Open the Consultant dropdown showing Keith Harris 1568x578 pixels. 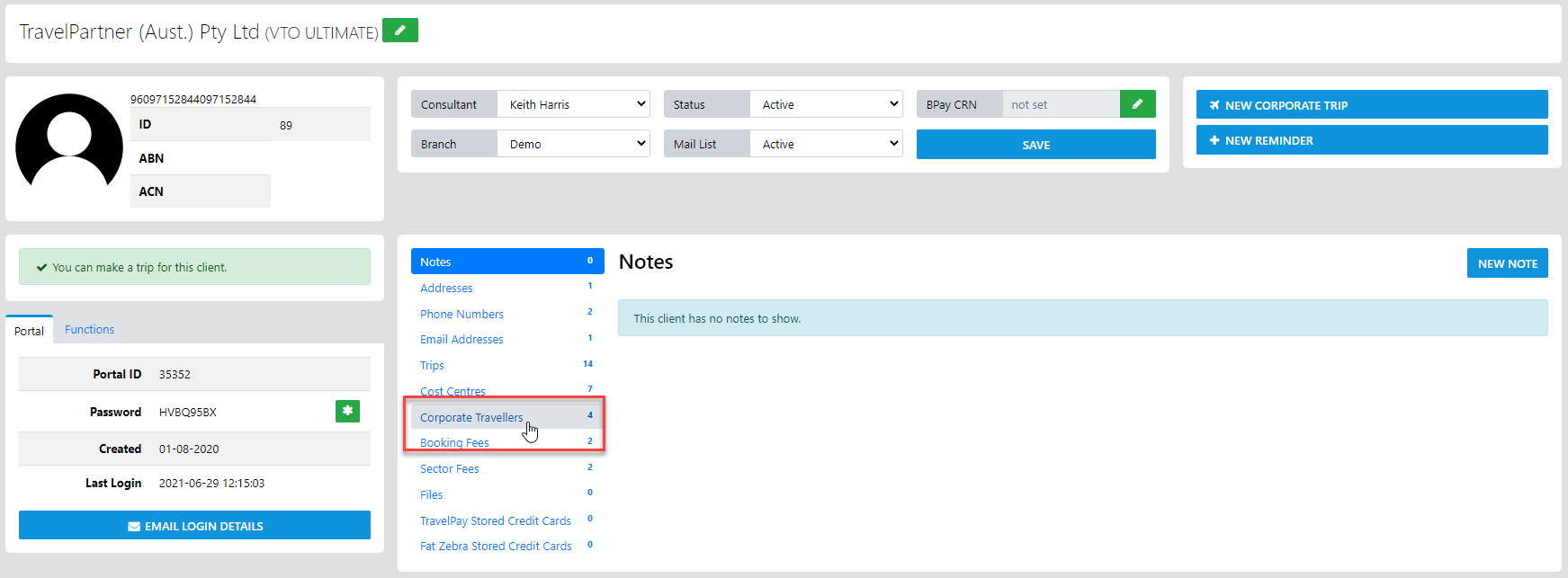pos(573,104)
